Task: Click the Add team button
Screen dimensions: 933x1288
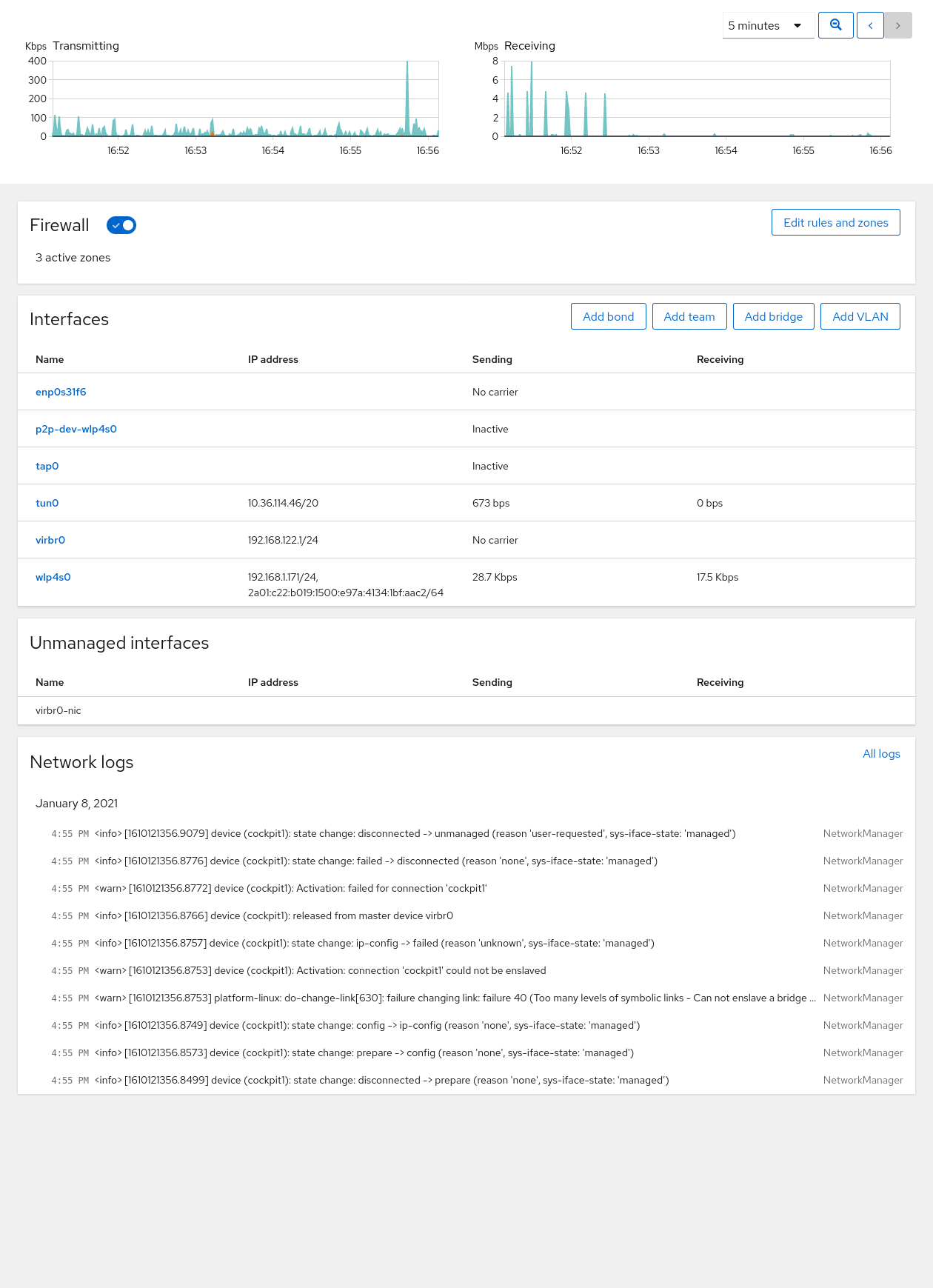Action: (x=689, y=316)
